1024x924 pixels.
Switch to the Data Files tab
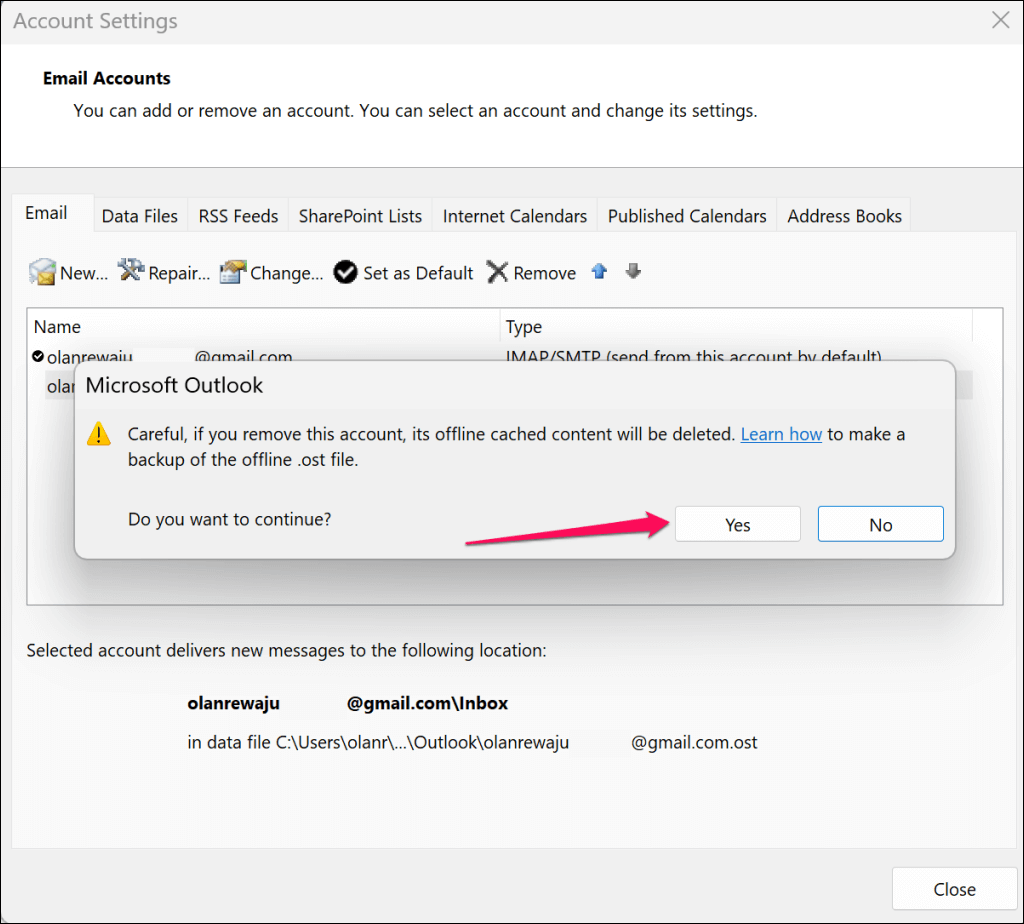pyautogui.click(x=140, y=216)
